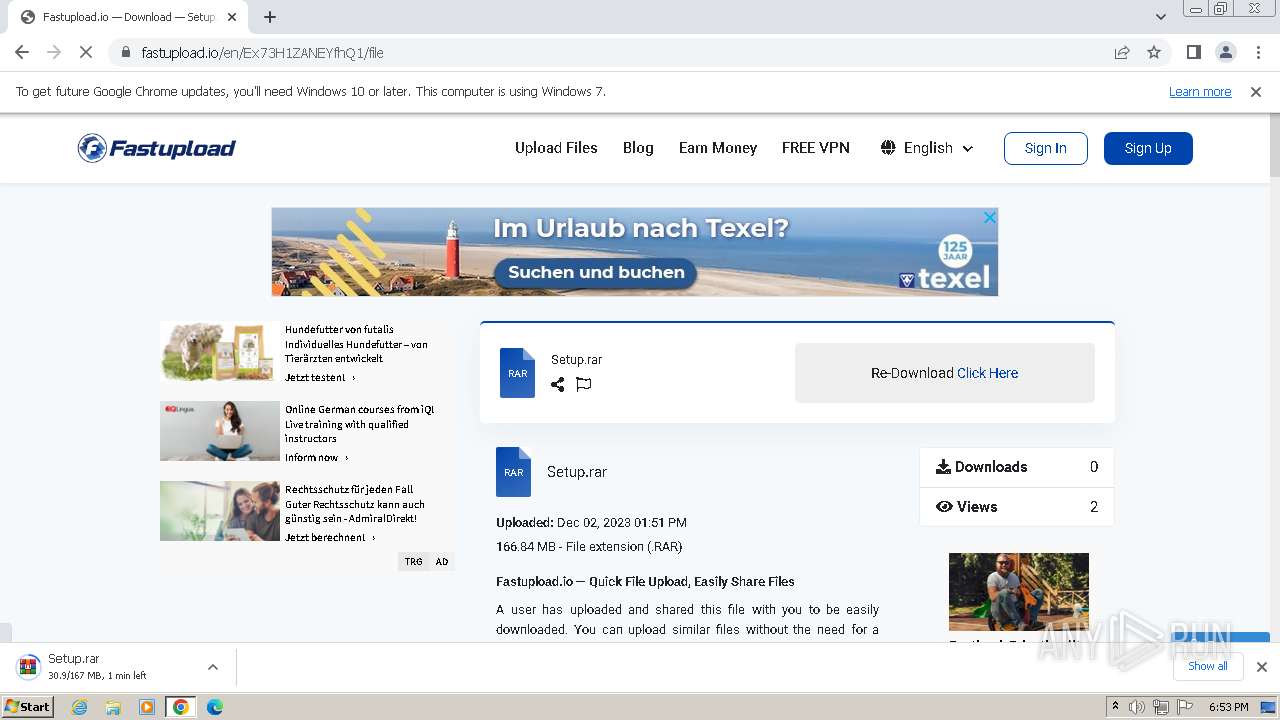
Task: Click the RAR file icon in download card
Action: point(517,373)
